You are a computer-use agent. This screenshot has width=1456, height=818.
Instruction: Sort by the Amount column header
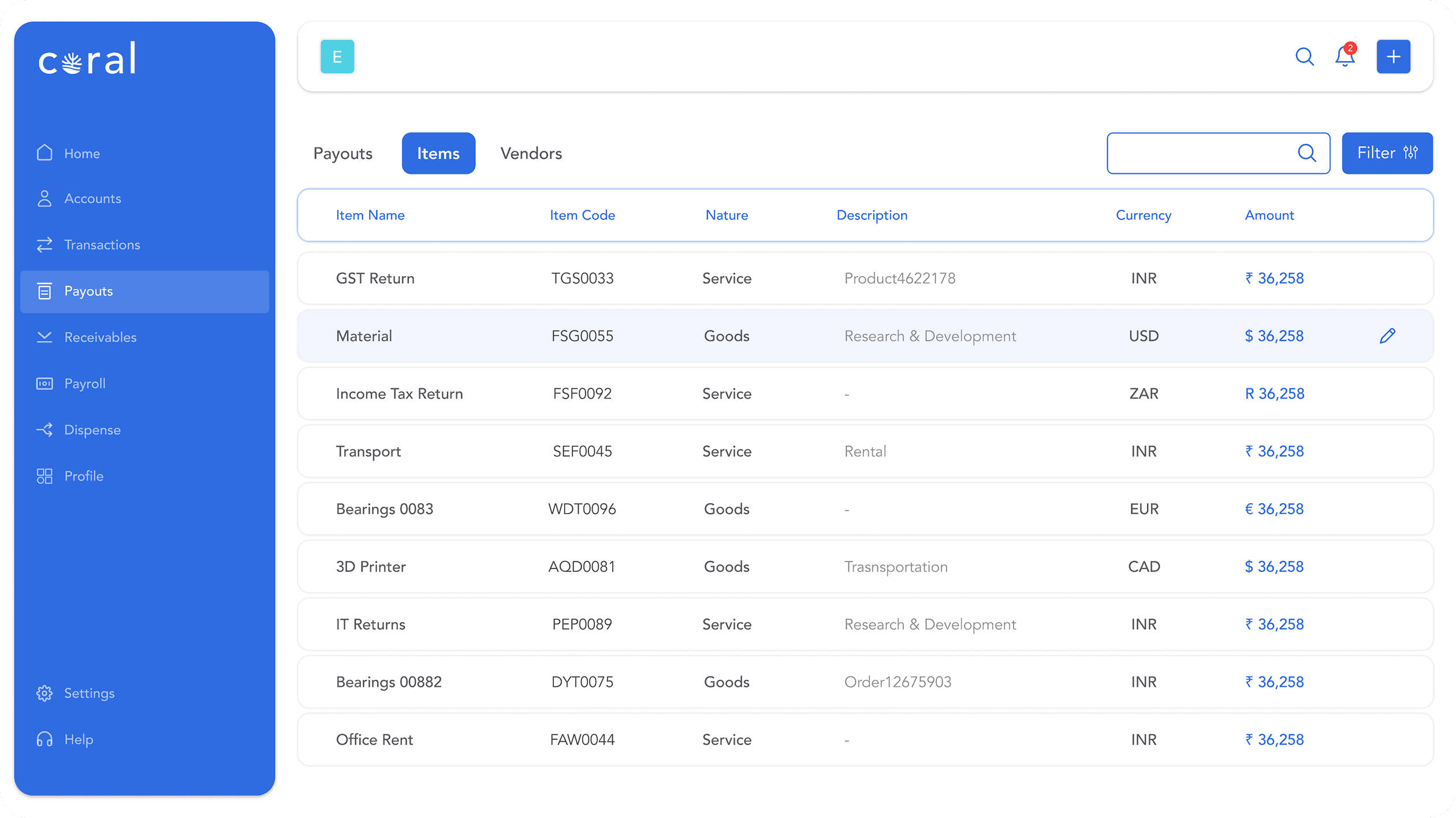point(1269,215)
